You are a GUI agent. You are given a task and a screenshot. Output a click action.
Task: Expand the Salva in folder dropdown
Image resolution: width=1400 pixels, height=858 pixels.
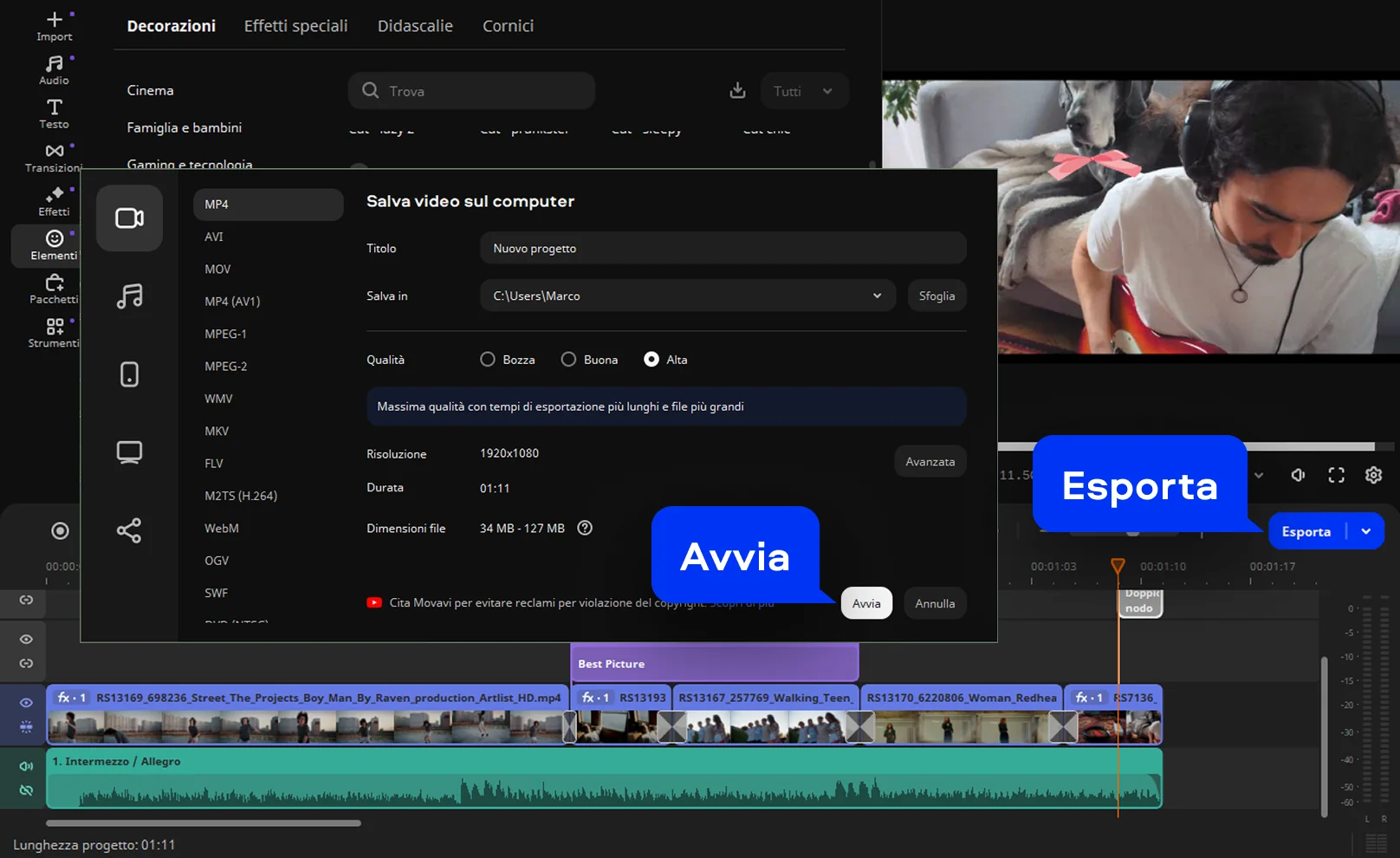(877, 296)
